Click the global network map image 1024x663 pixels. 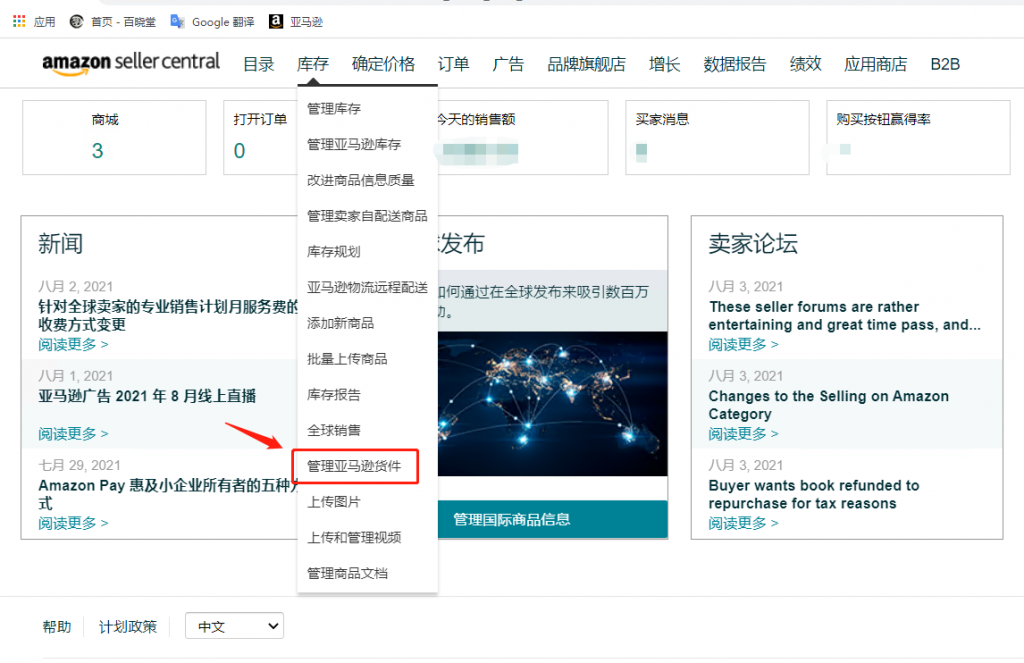click(x=552, y=404)
